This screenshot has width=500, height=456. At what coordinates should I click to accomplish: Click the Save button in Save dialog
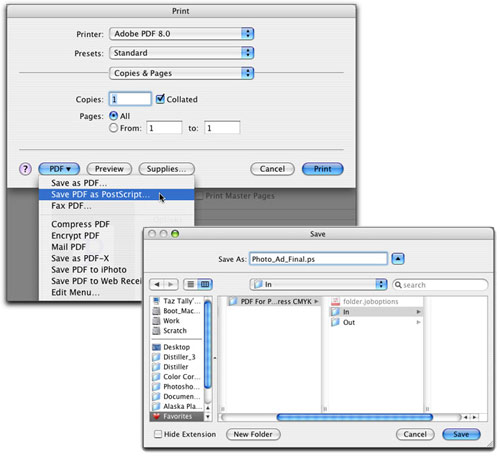point(461,434)
